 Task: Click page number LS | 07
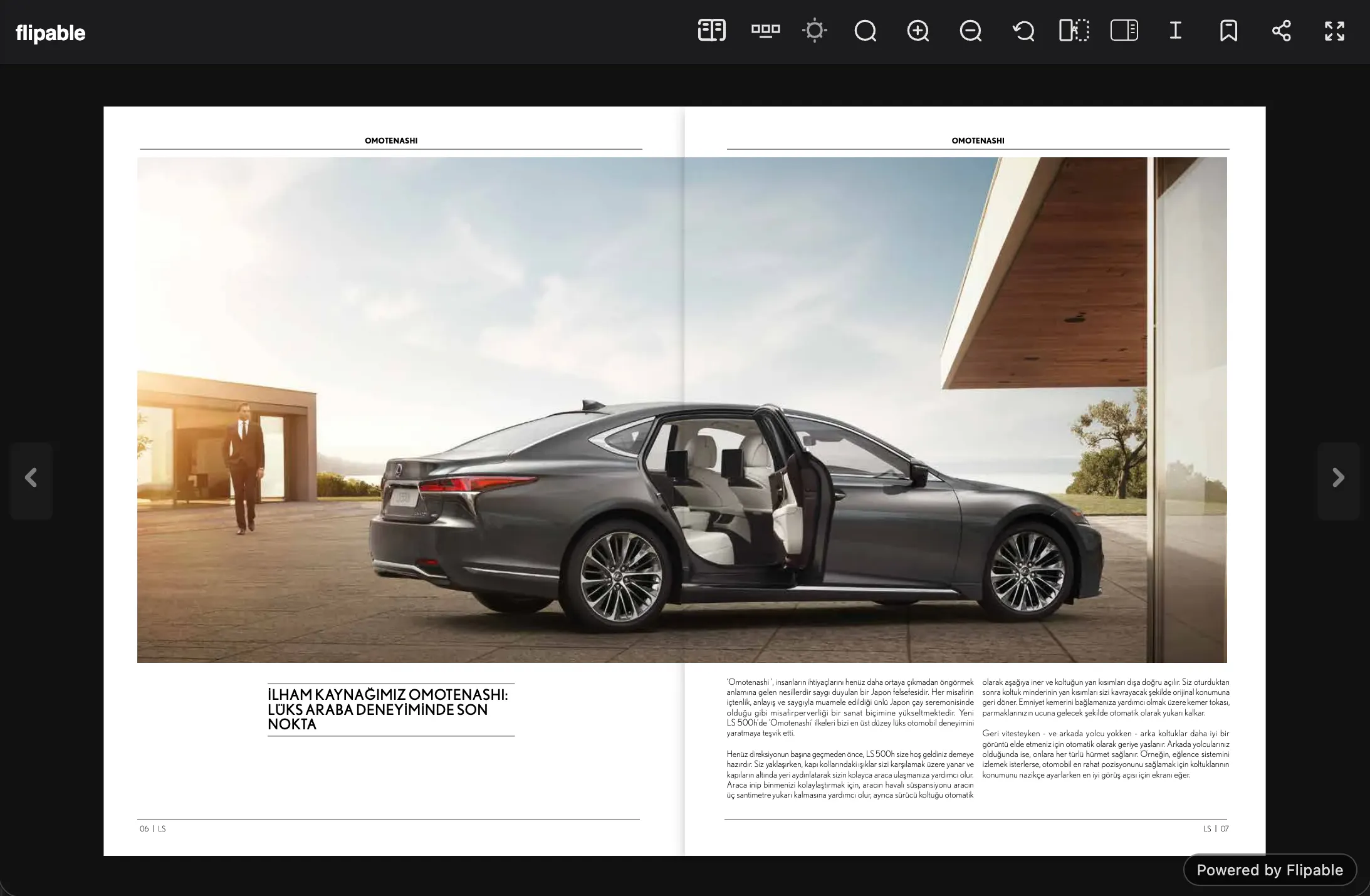[1216, 828]
